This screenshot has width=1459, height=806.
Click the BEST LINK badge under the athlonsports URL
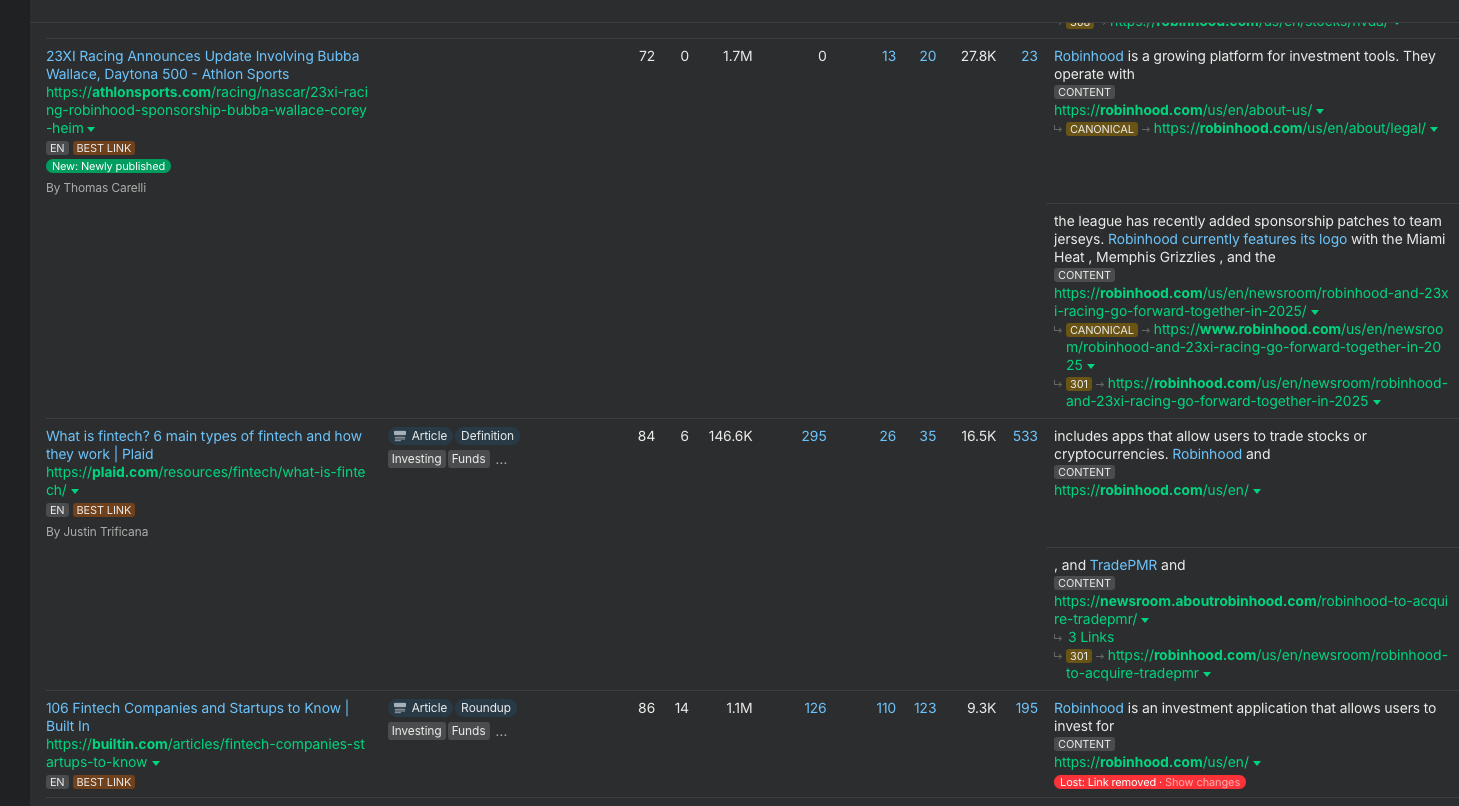tap(104, 148)
